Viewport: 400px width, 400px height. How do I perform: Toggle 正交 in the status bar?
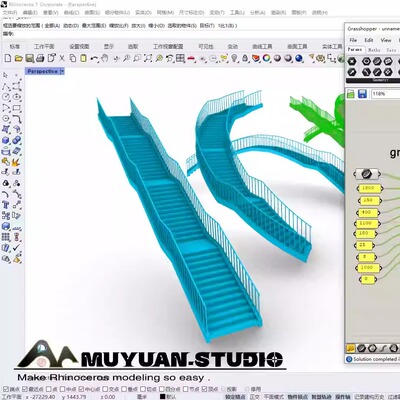(254, 397)
